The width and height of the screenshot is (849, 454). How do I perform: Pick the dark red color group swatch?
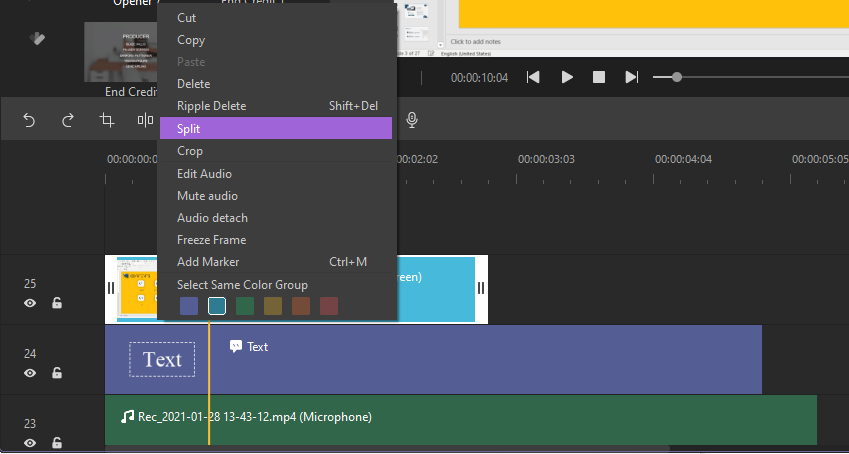click(329, 306)
